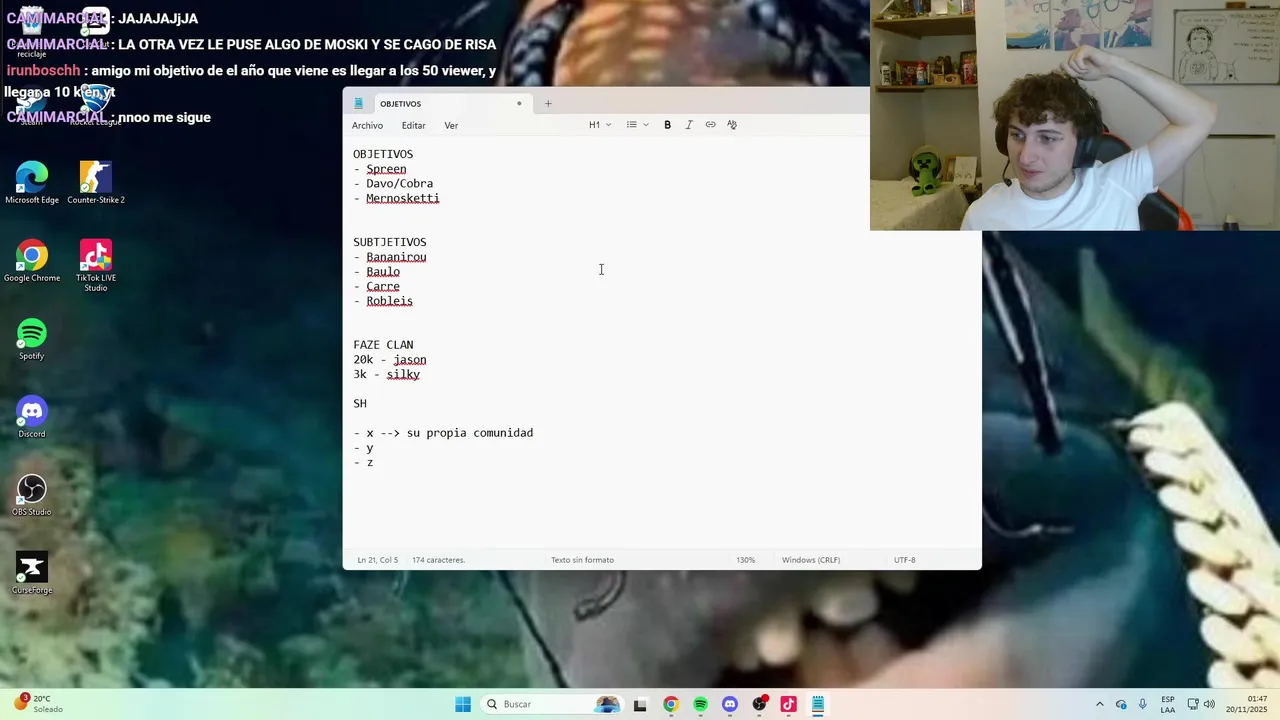The width and height of the screenshot is (1280, 720).
Task: Click the word Baulo
Action: (x=383, y=272)
